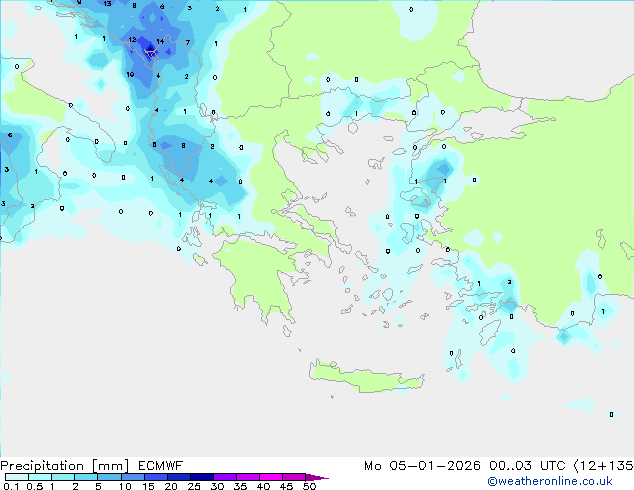The width and height of the screenshot is (634, 490).
Task: Select legend swatch between 20 and 25
Action: click(x=178, y=477)
